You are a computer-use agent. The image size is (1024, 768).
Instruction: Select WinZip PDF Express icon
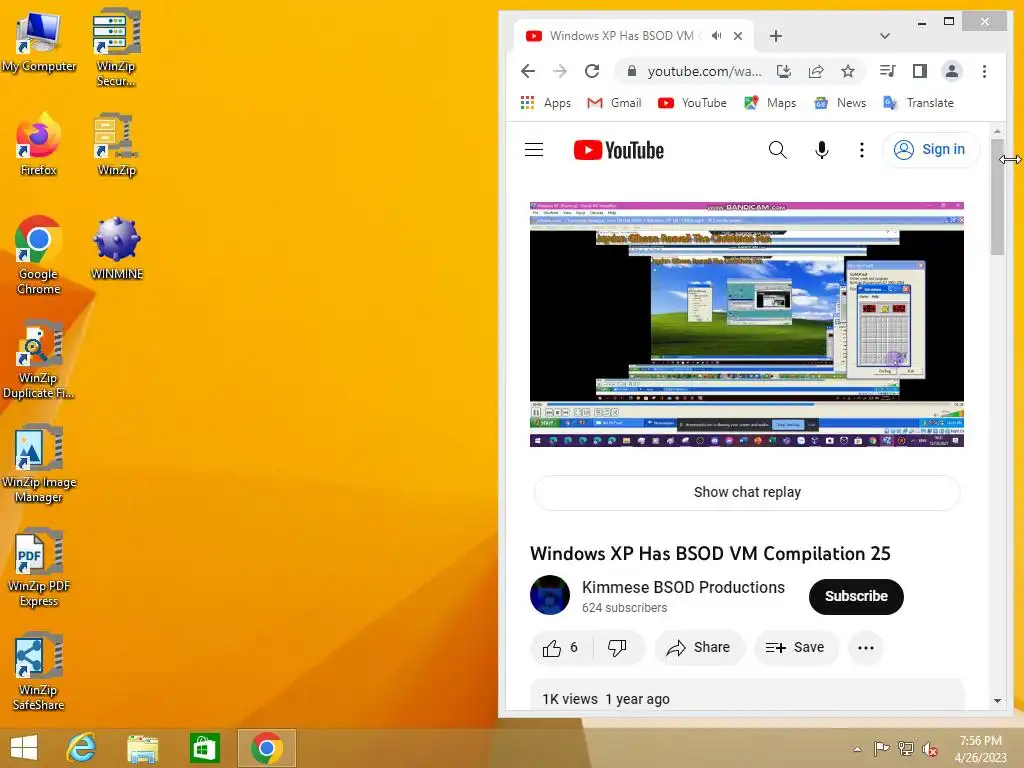click(x=39, y=567)
